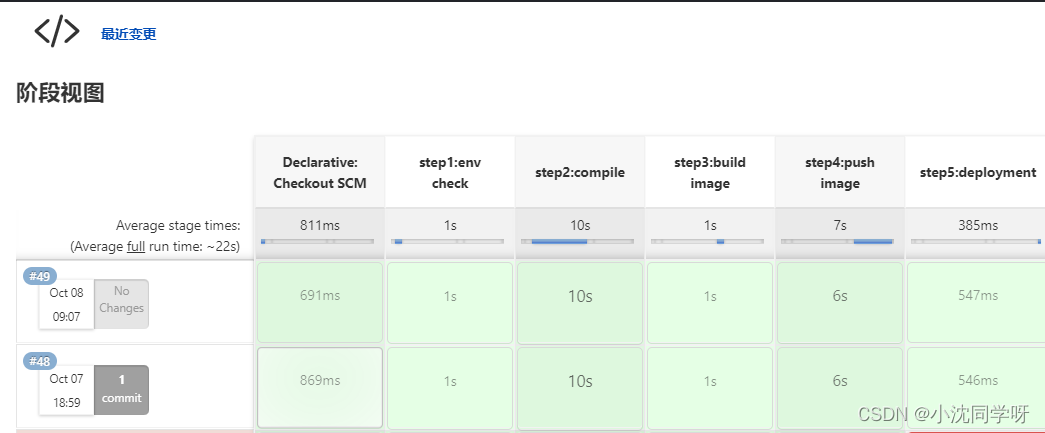The image size is (1045, 433).
Task: Open step2:compile 10s cell for build #49
Action: point(580,302)
